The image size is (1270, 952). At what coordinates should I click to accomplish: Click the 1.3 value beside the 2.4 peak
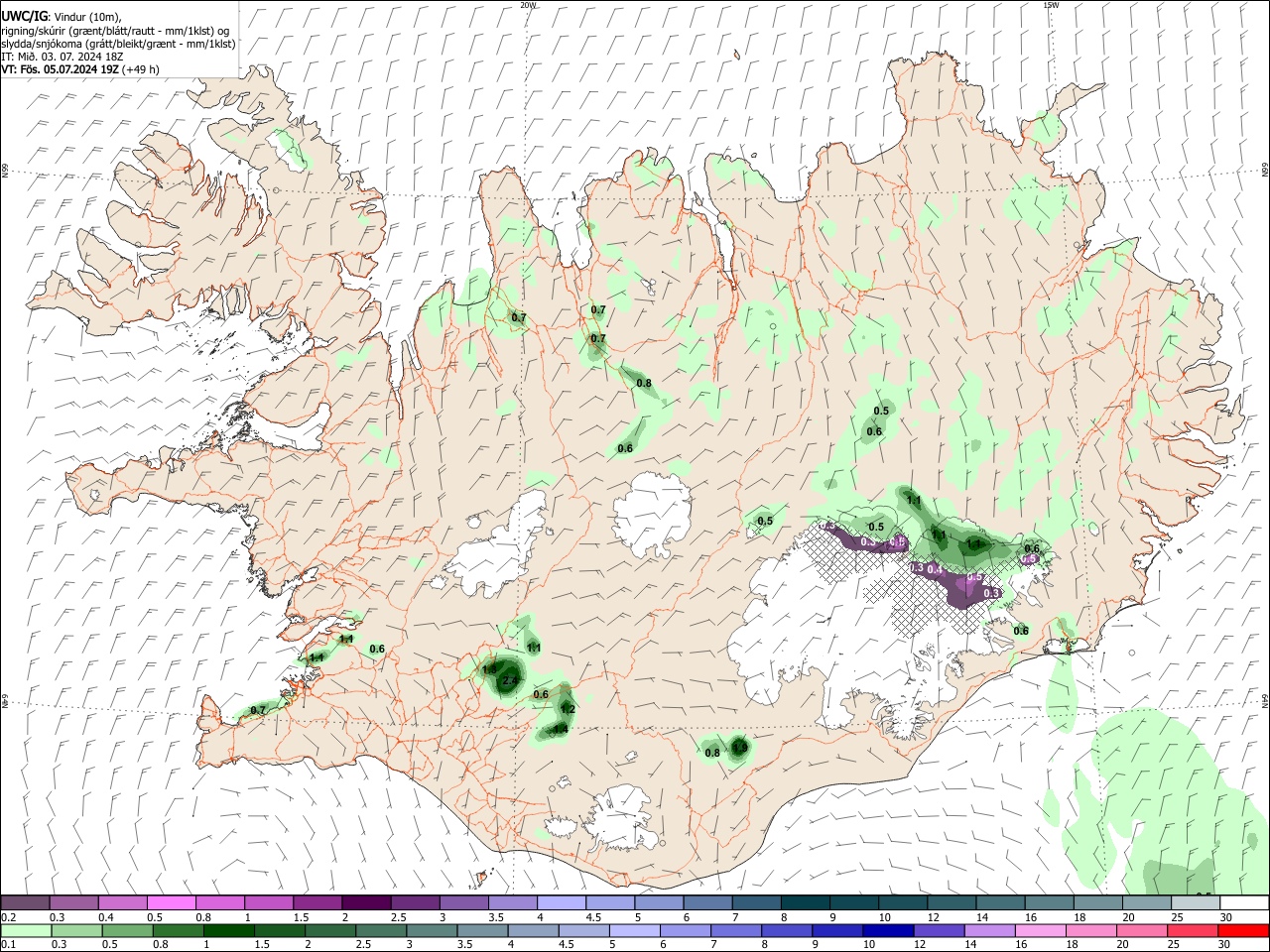pyautogui.click(x=489, y=669)
